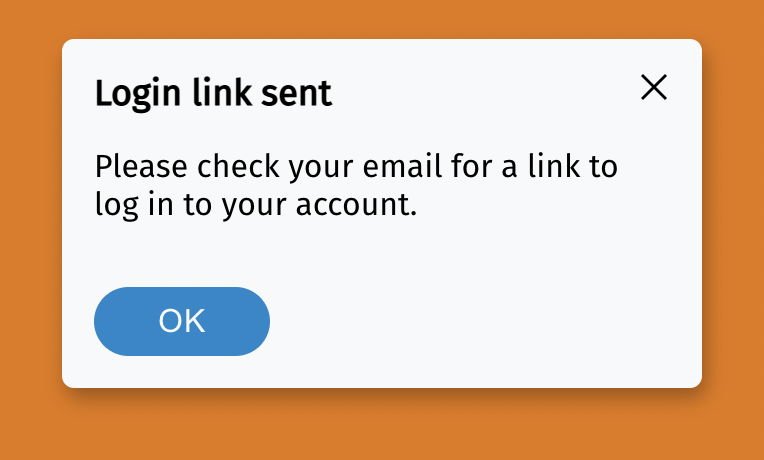Click the word "to" ending the first line

(x=603, y=166)
